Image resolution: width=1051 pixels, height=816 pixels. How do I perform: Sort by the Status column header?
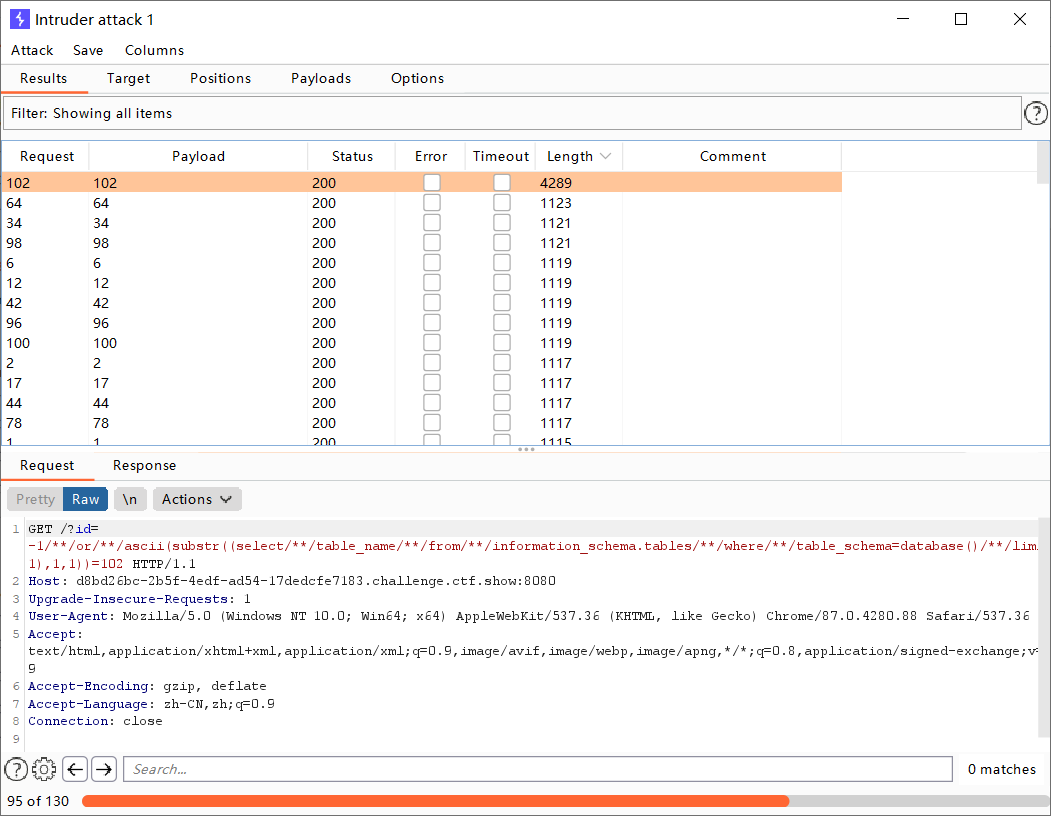pos(352,156)
